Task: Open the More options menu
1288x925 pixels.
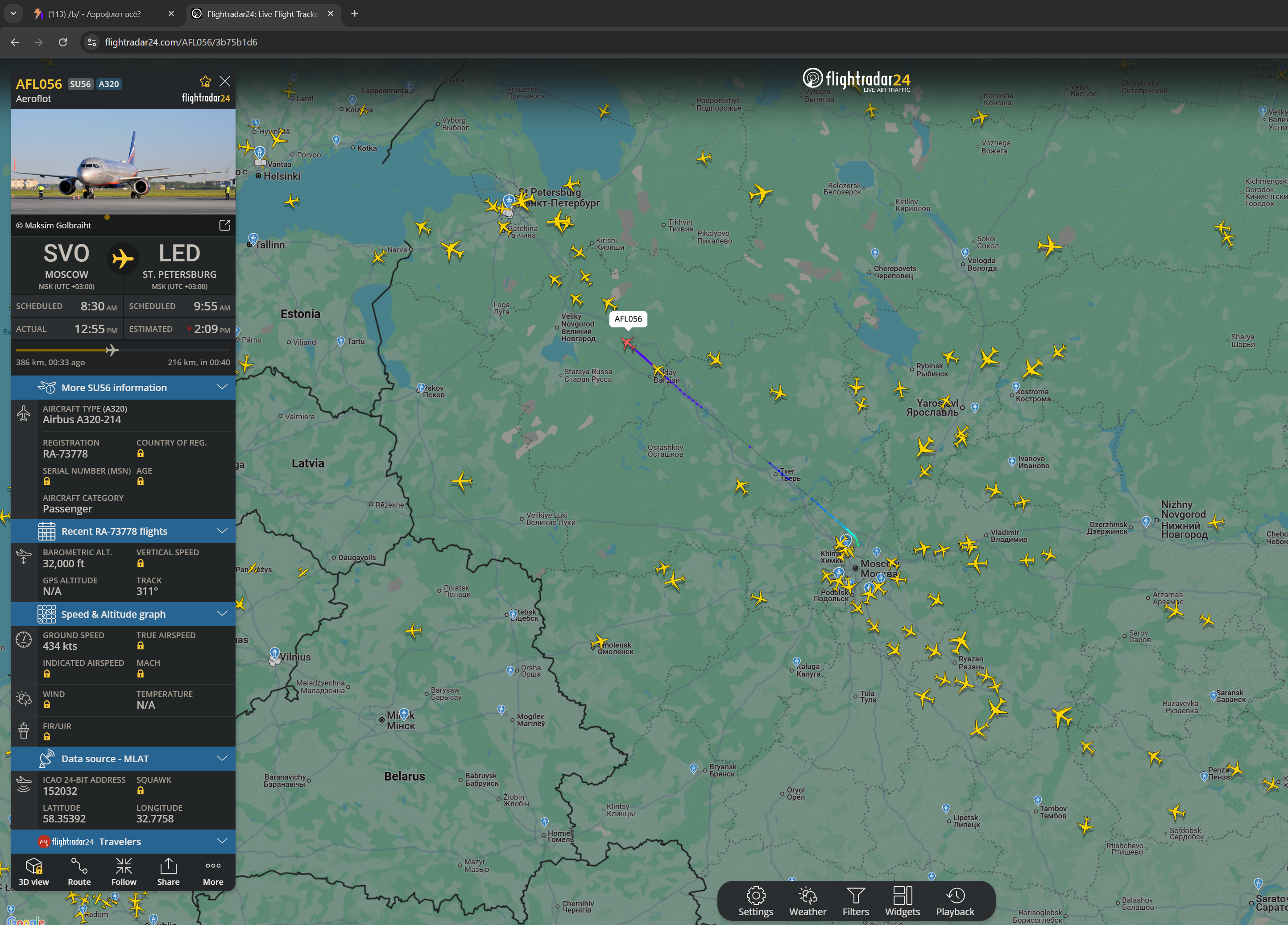Action: 213,871
